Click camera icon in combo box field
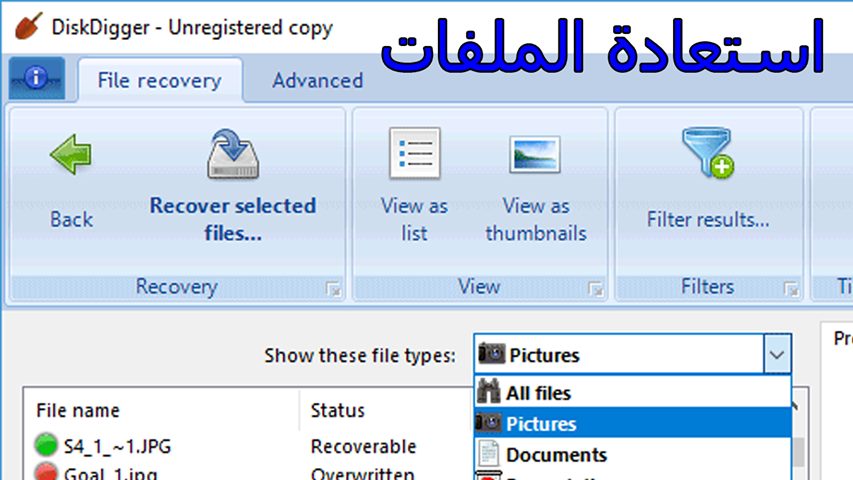 tap(491, 354)
